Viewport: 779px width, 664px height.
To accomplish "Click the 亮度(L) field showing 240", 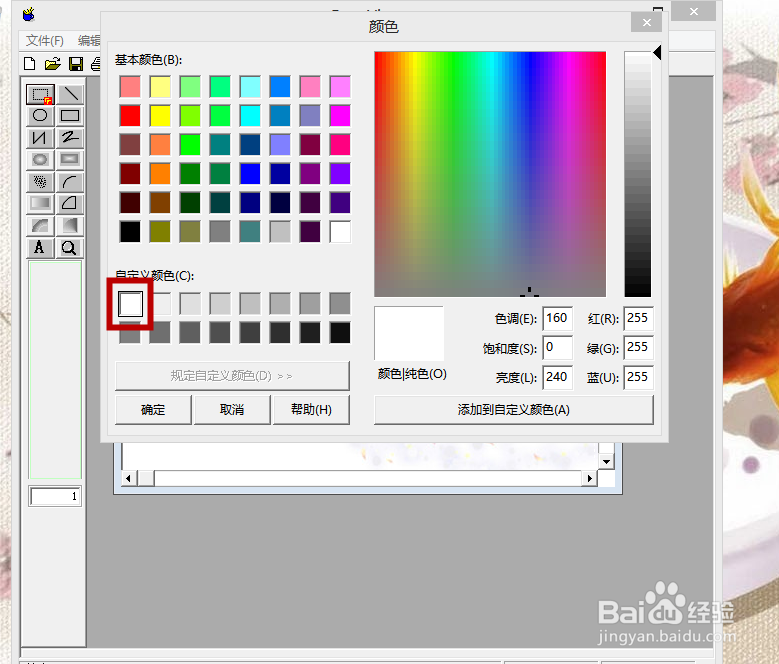I will (x=558, y=377).
